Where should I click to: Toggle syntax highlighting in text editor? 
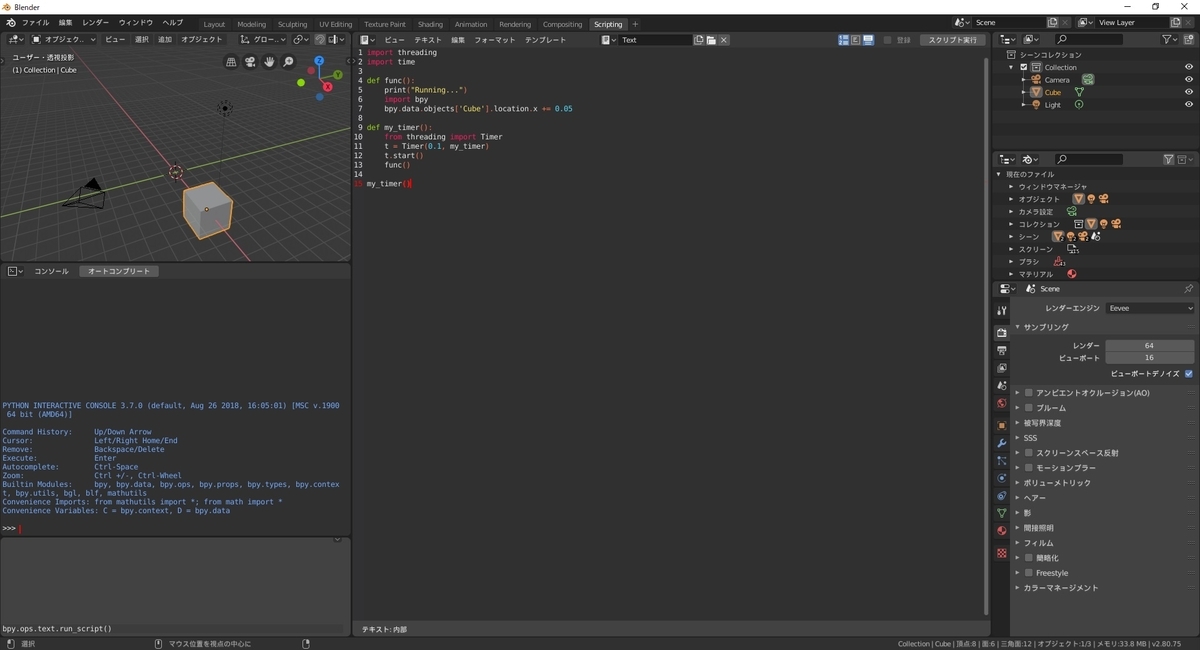pos(868,40)
